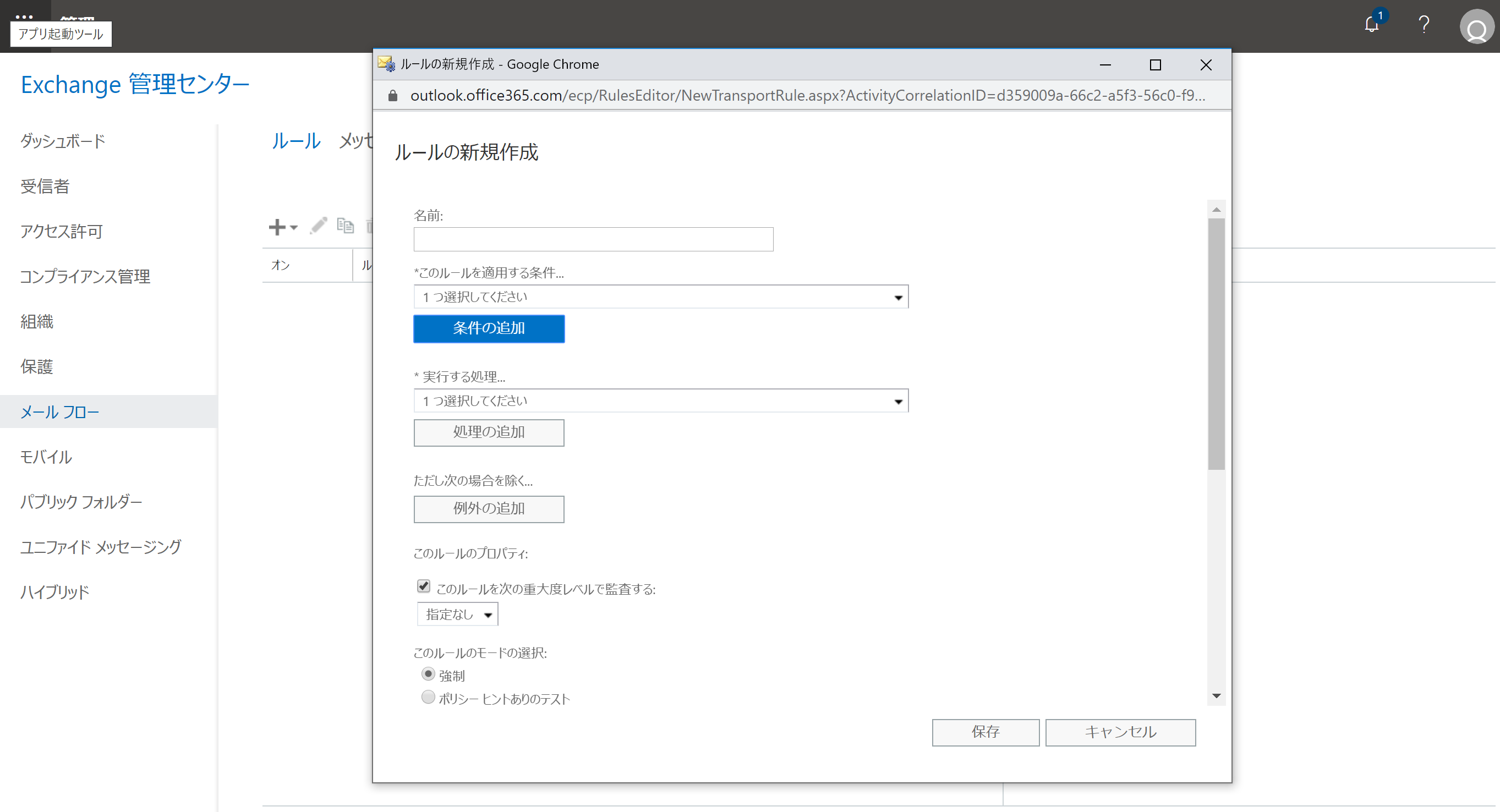
Task: Expand the rule condition dropdown
Action: click(661, 297)
